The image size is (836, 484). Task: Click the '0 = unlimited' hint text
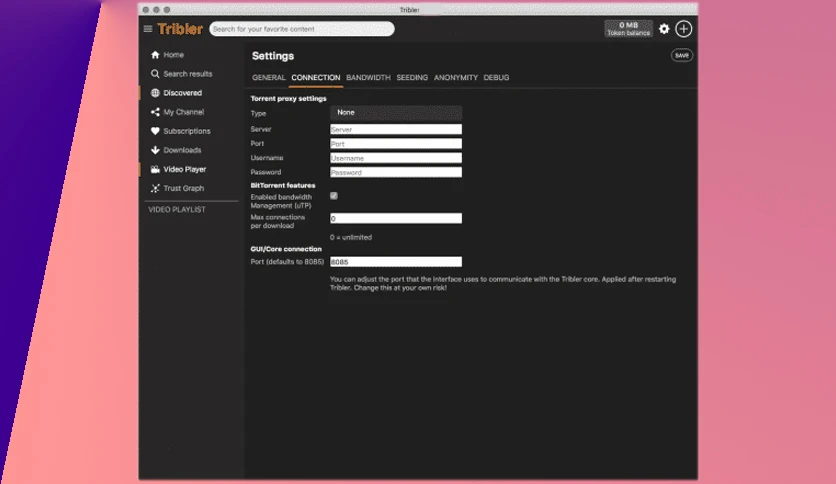pyautogui.click(x=351, y=237)
